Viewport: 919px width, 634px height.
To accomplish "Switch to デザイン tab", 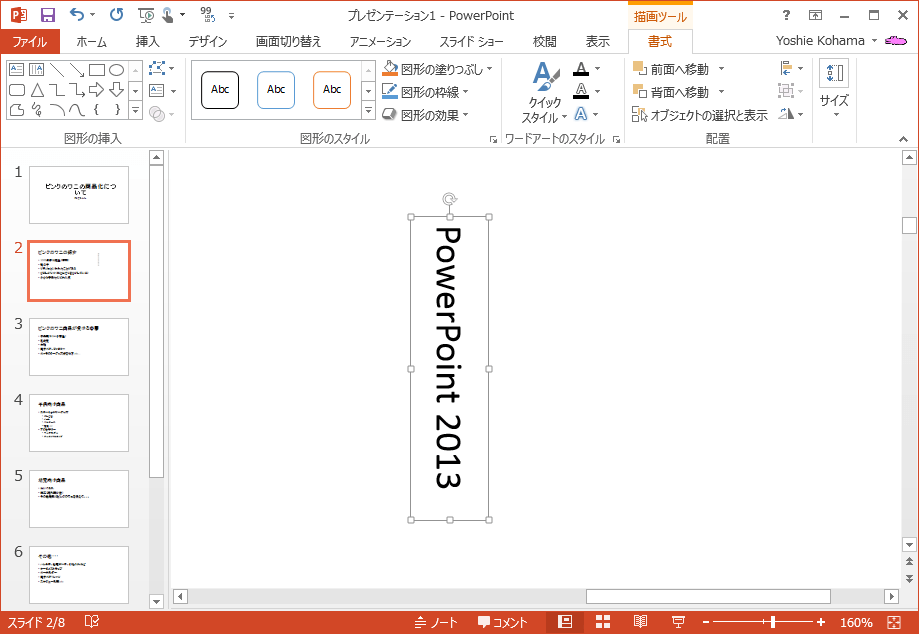I will 207,42.
